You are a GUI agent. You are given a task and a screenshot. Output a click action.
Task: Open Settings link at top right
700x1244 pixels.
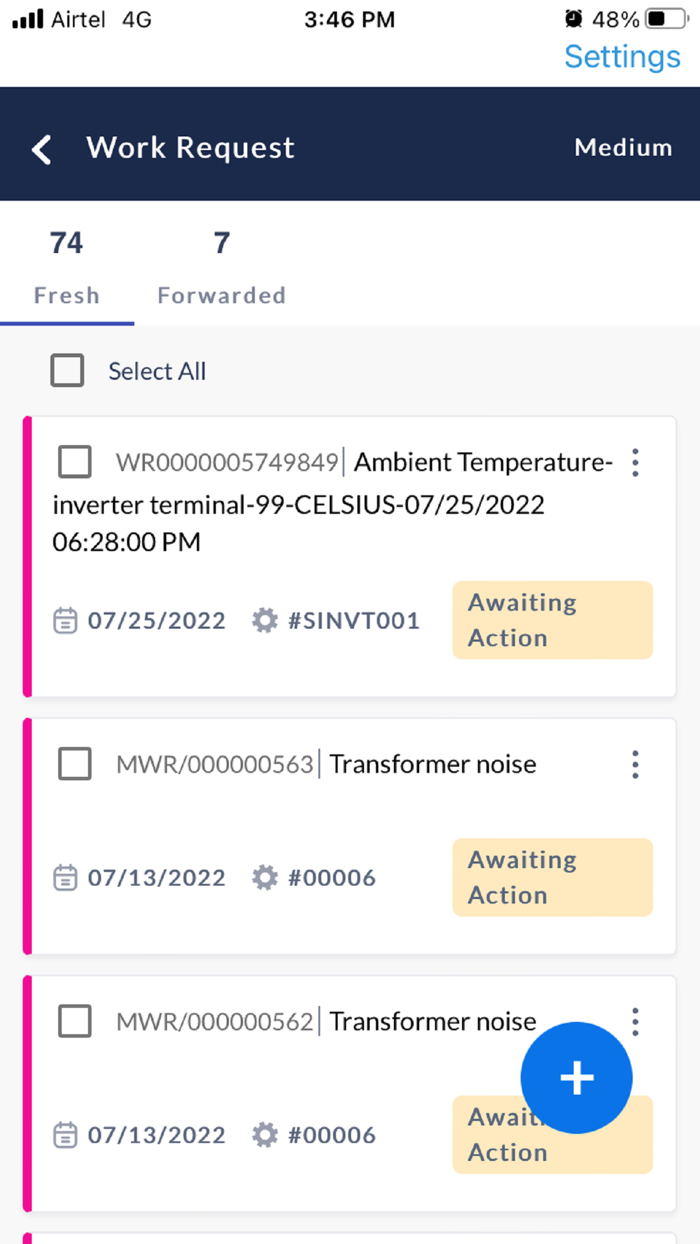(622, 57)
